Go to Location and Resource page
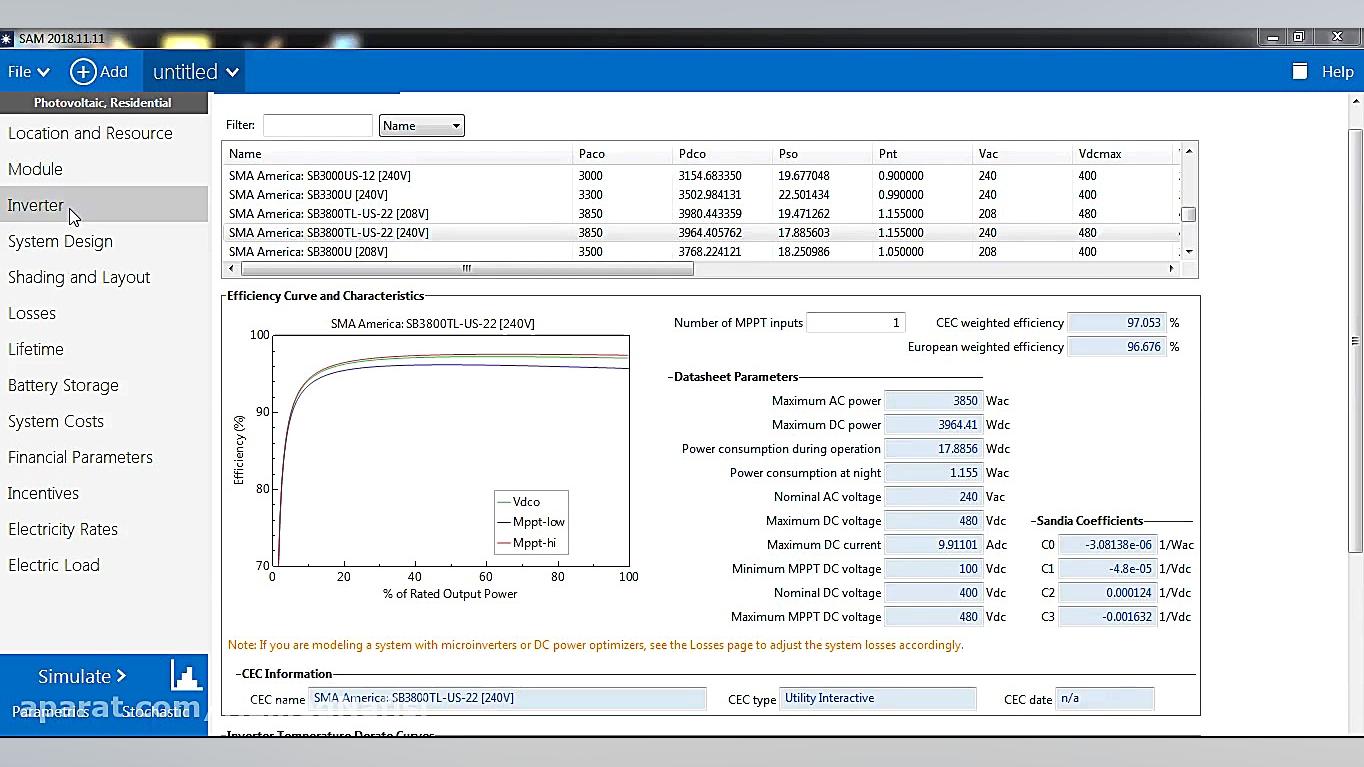The width and height of the screenshot is (1364, 767). 104,133
